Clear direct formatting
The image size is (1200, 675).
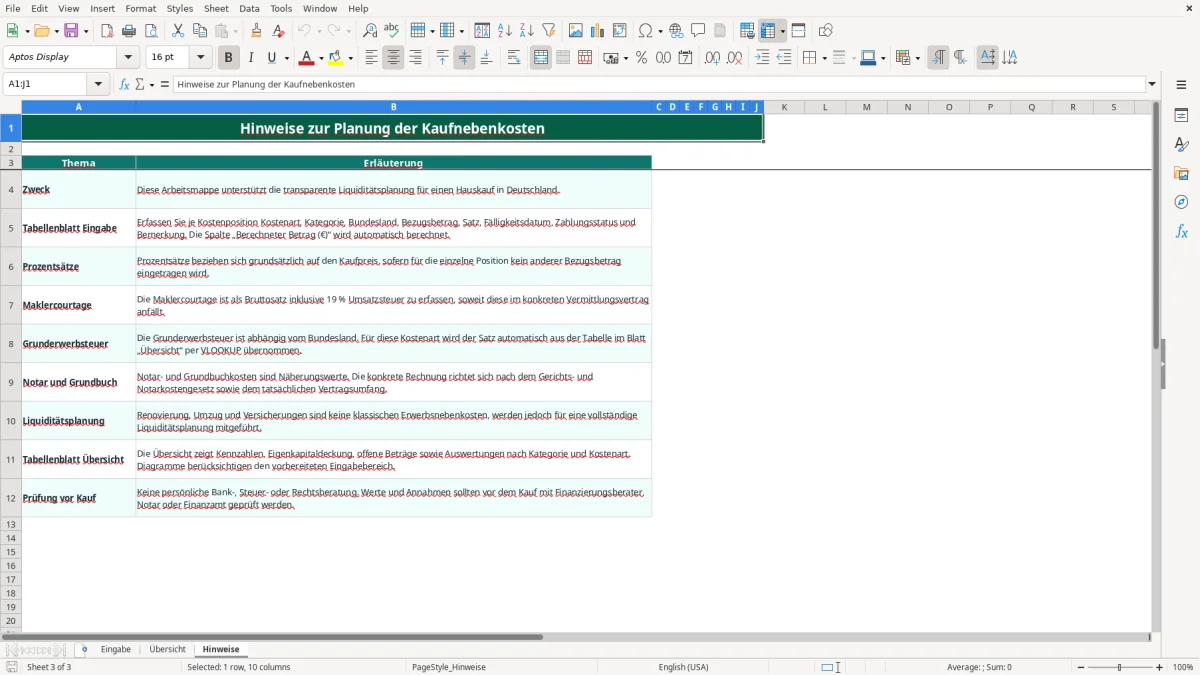coord(278,31)
